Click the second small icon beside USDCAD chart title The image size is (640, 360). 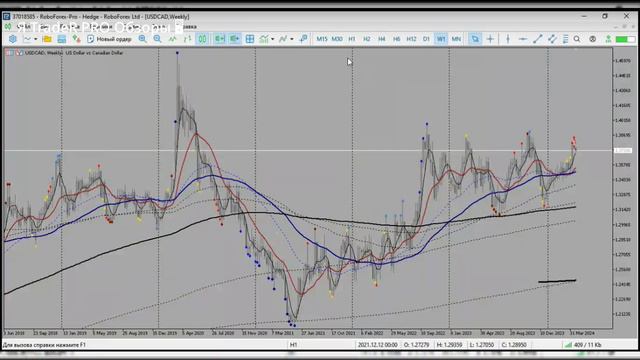pos(19,53)
